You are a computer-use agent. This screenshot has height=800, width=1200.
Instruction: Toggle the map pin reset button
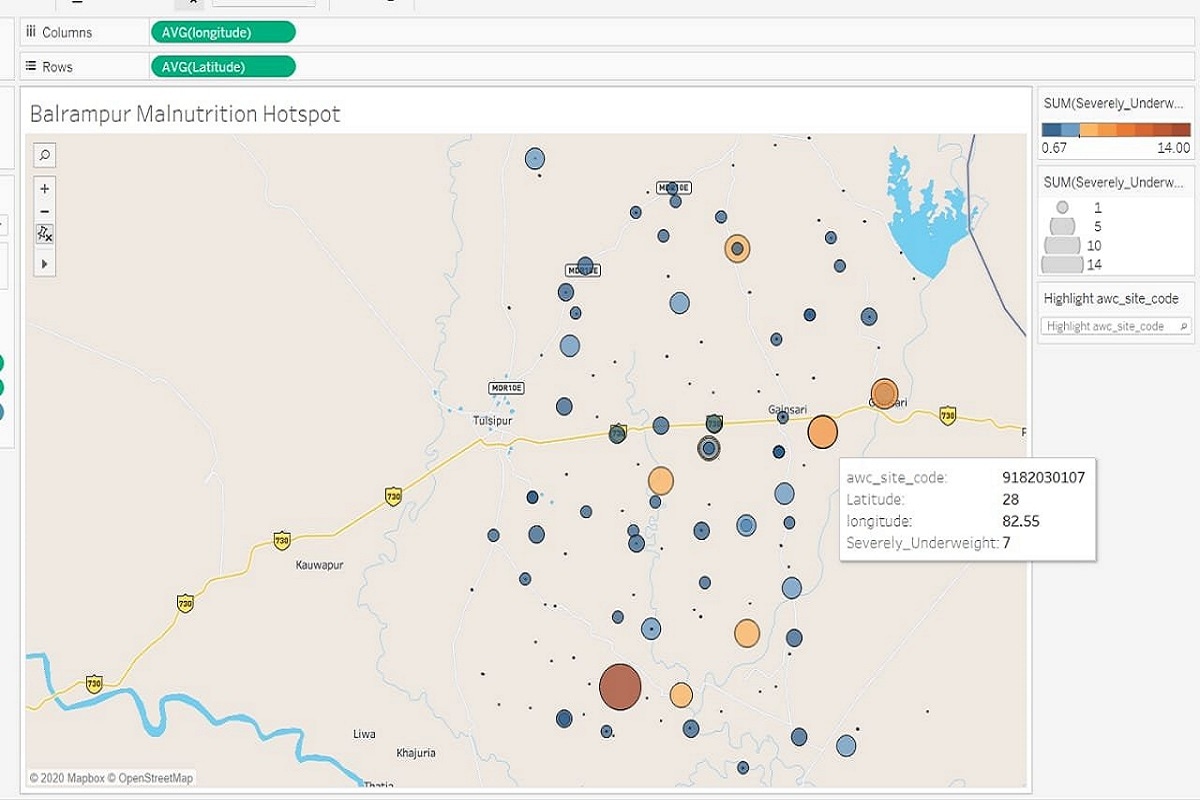pos(45,233)
